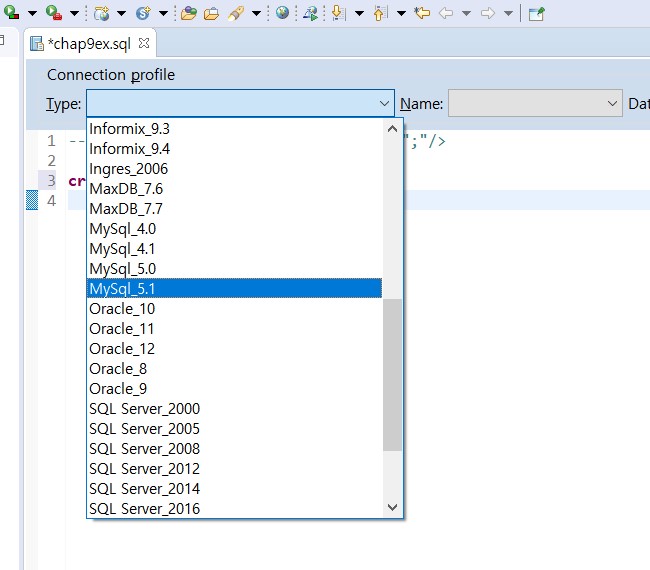Expand the External Tools dropdown arrow

coord(74,13)
